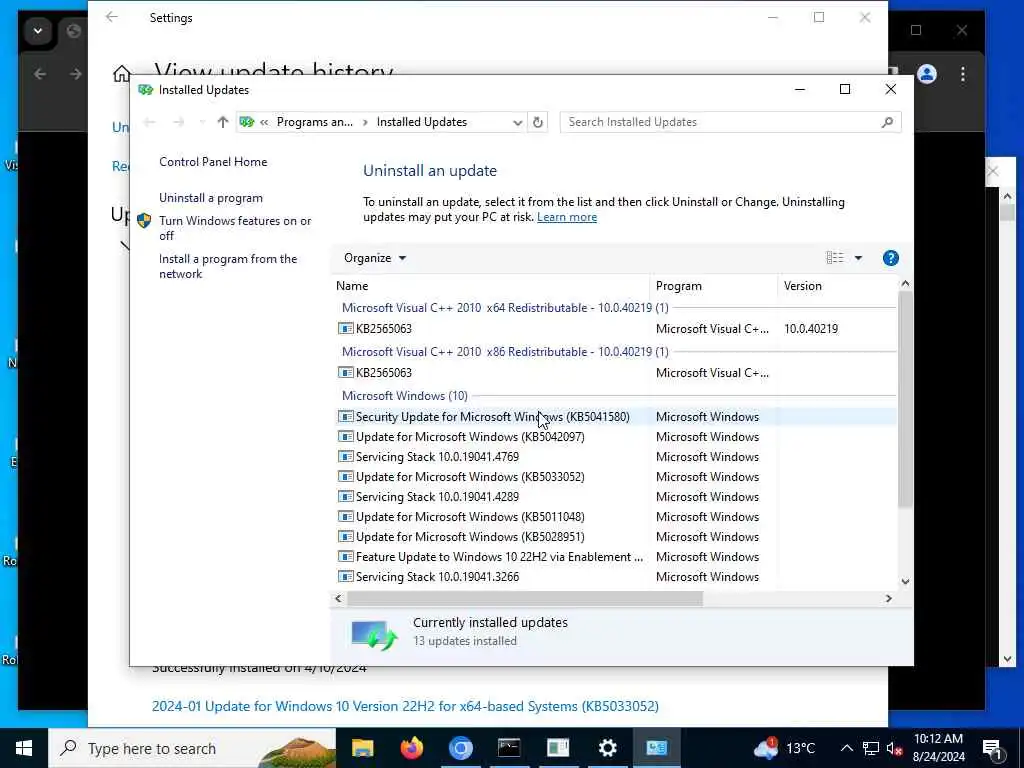
Task: Open Settings gear in taskbar
Action: tap(607, 748)
